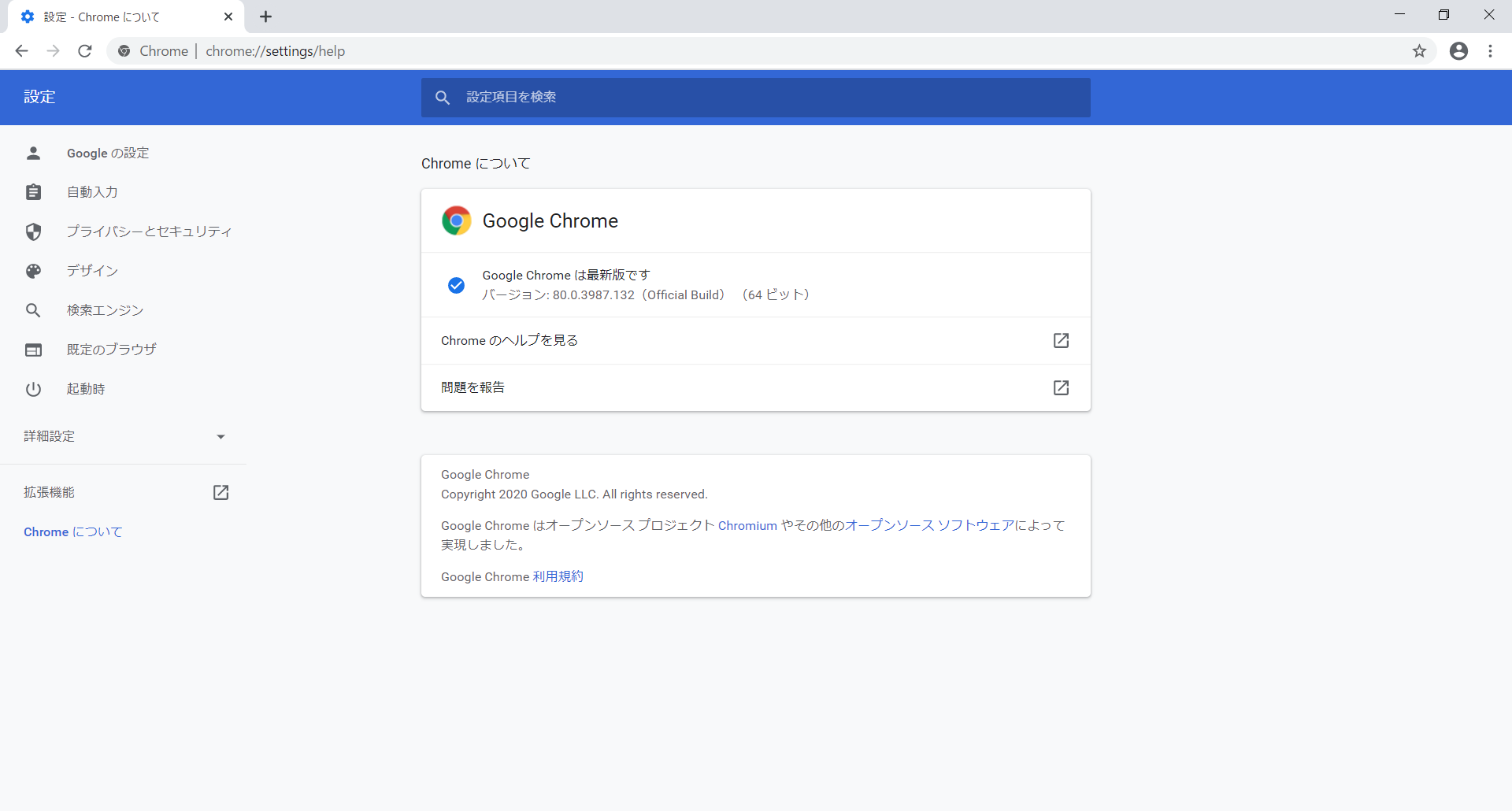Click the external-link icon next to 拡張機能
The height and width of the screenshot is (811, 1512).
click(220, 492)
